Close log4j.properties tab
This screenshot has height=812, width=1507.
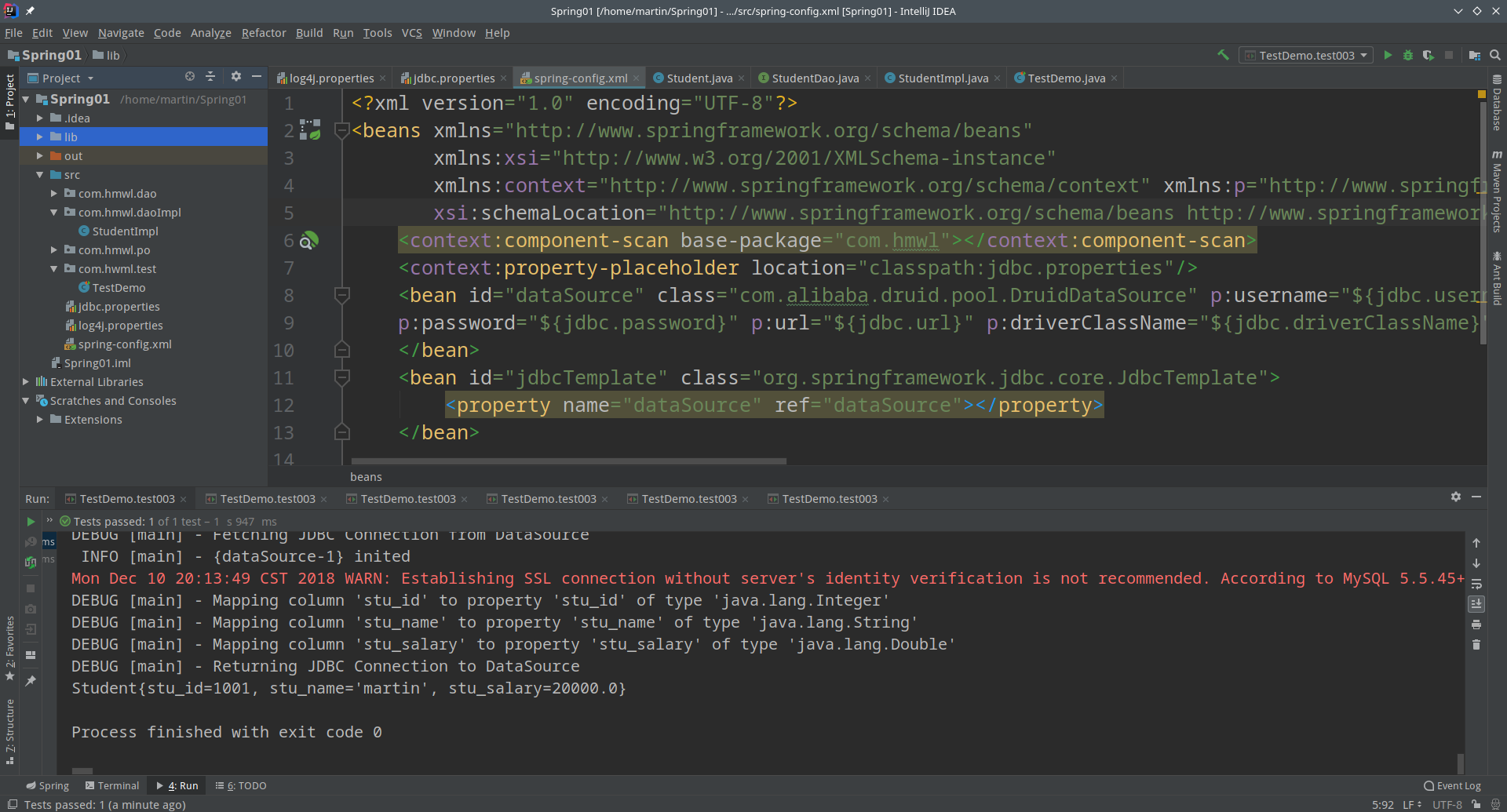383,78
